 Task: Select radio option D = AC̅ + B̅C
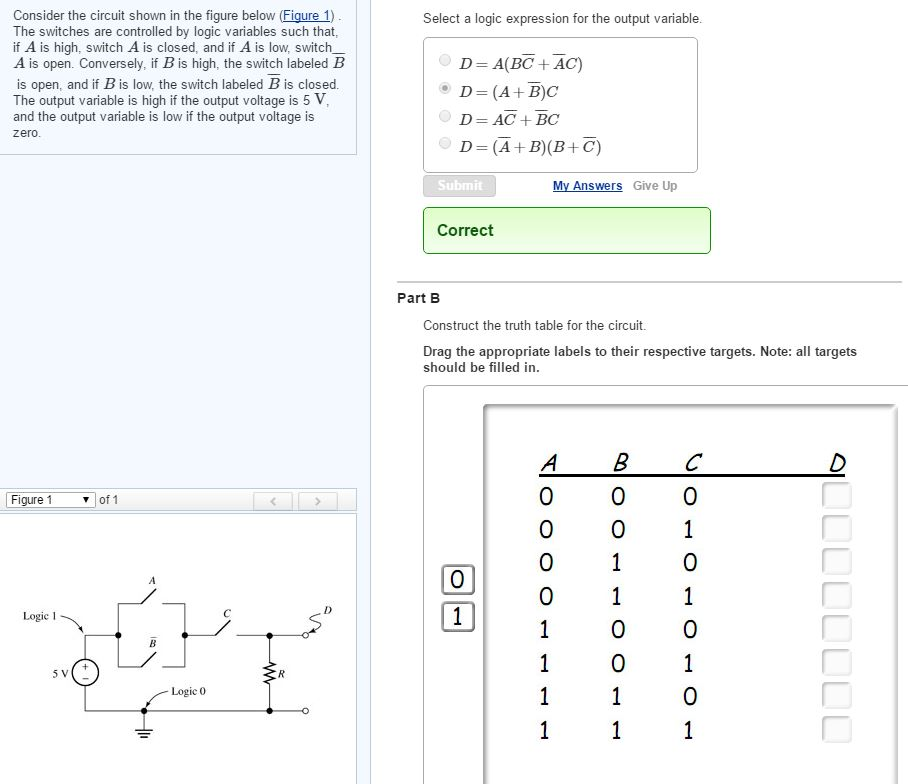pyautogui.click(x=445, y=116)
